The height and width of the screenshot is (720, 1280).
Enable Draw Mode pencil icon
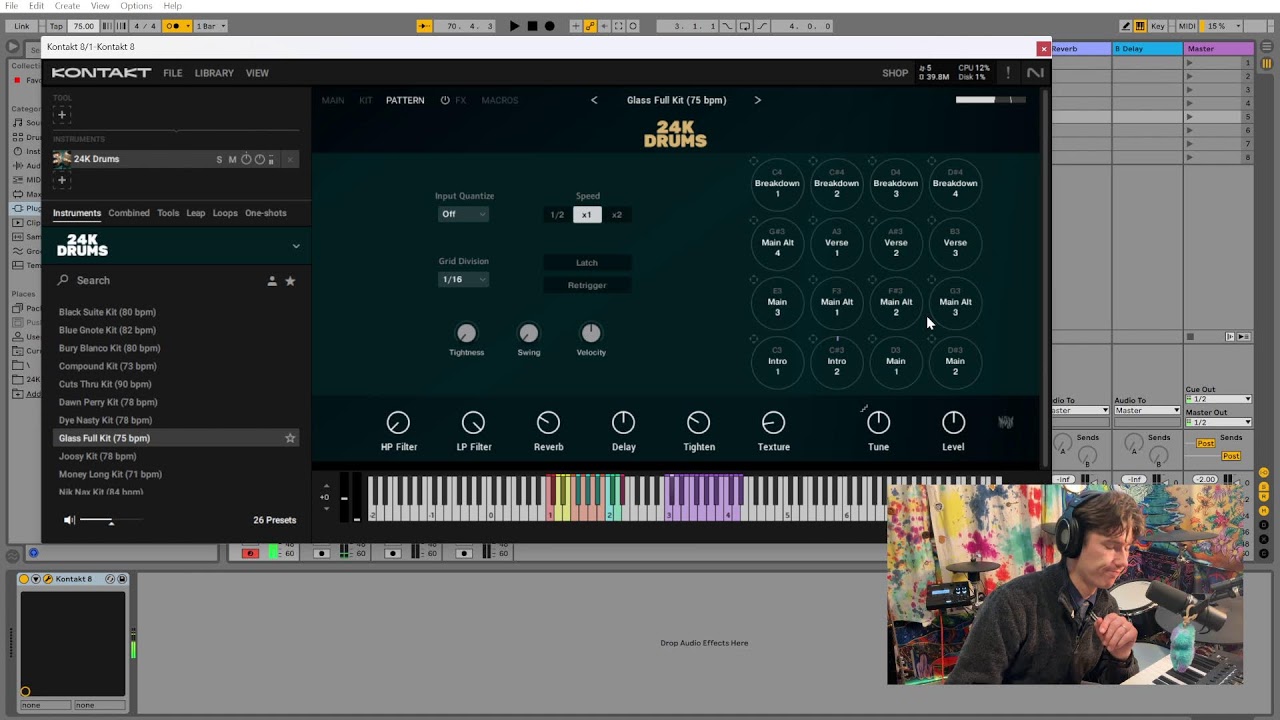[1126, 26]
